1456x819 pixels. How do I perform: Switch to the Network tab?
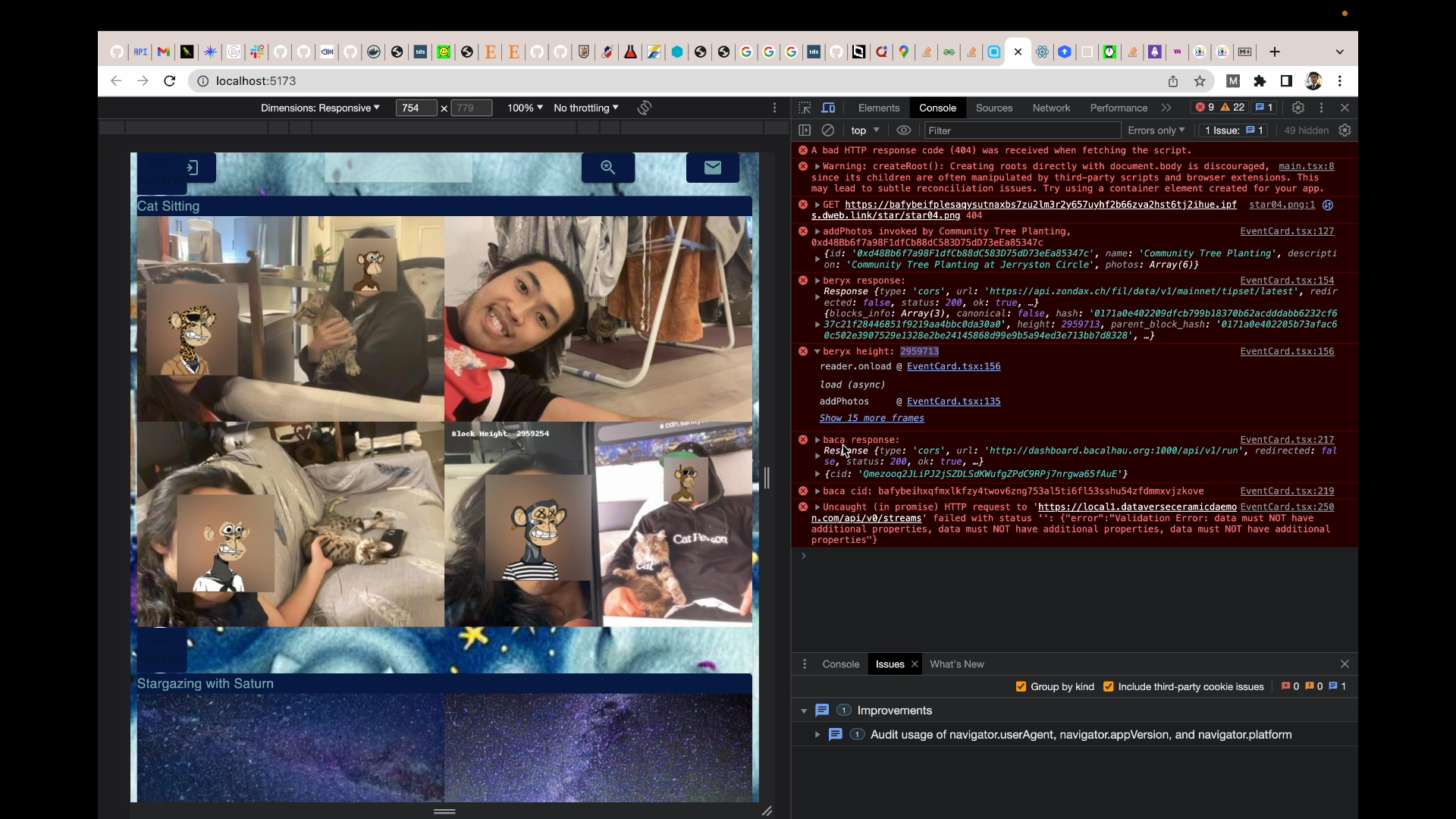pos(1051,108)
